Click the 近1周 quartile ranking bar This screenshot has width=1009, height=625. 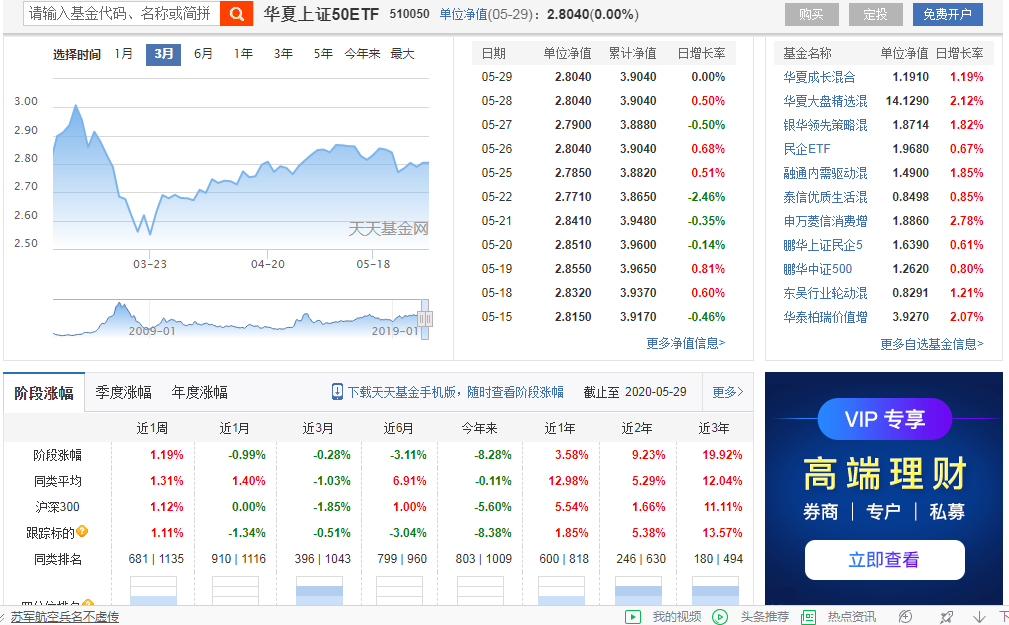(x=153, y=591)
